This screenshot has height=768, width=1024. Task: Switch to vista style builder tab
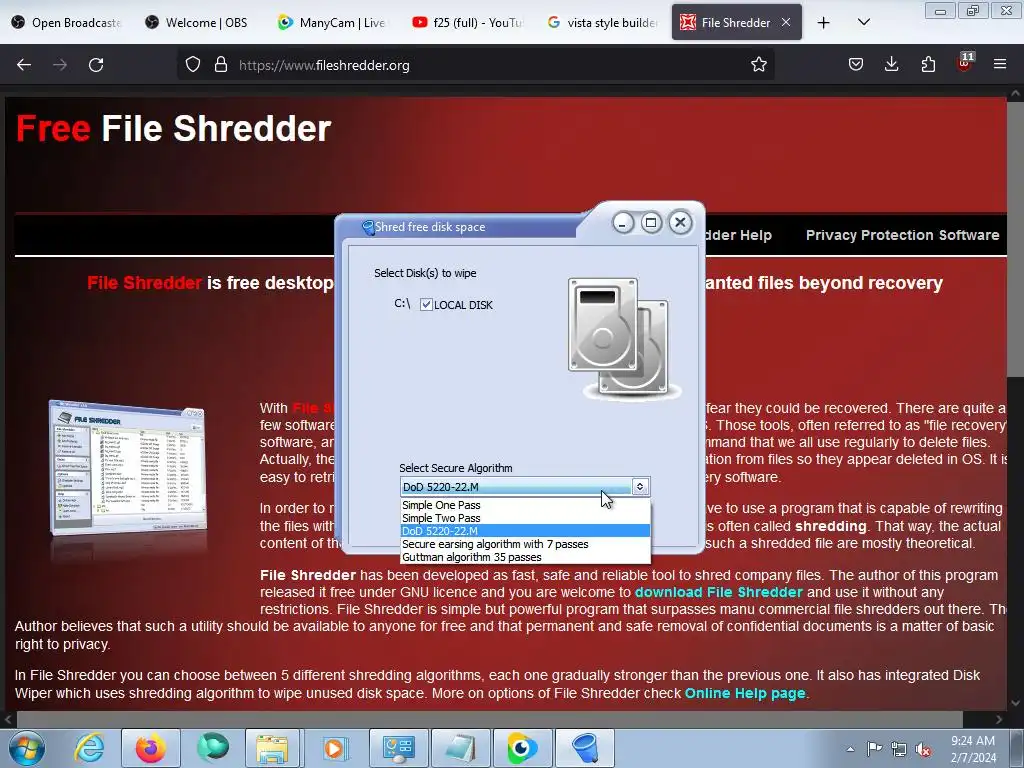pyautogui.click(x=602, y=23)
